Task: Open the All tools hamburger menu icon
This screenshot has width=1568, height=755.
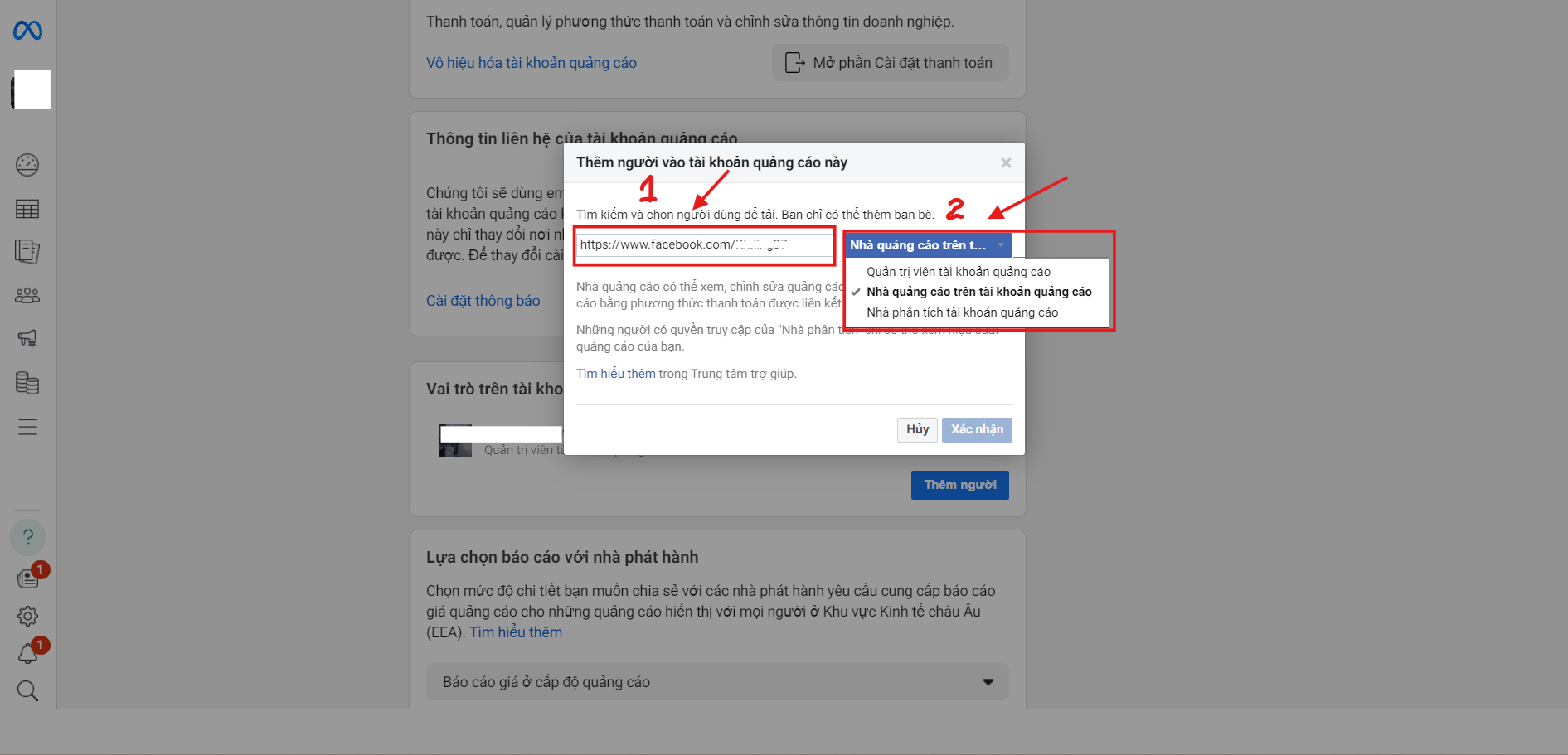Action: [x=27, y=427]
